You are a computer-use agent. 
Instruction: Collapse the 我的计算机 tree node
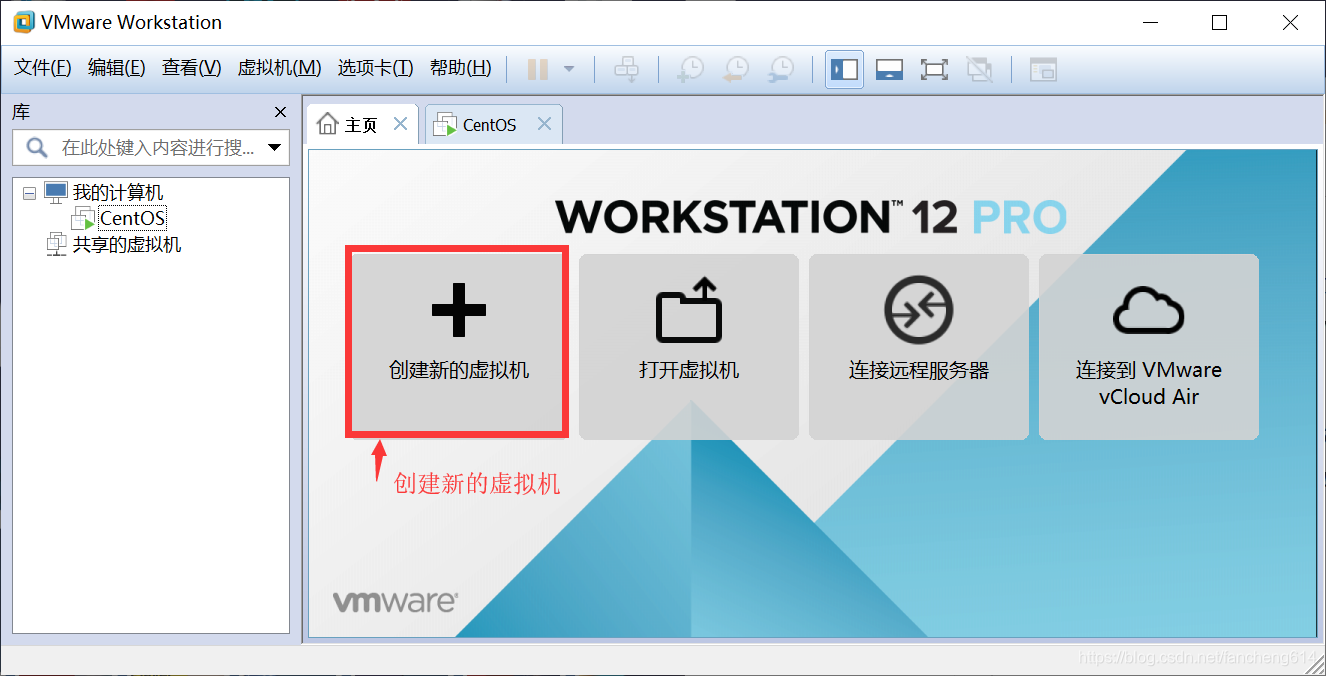click(x=28, y=193)
